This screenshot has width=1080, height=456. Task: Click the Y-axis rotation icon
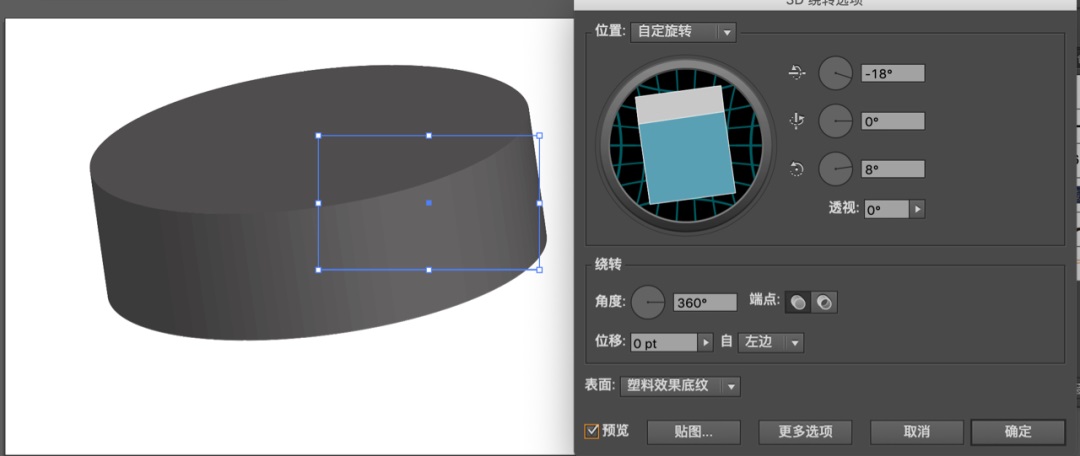pos(797,121)
